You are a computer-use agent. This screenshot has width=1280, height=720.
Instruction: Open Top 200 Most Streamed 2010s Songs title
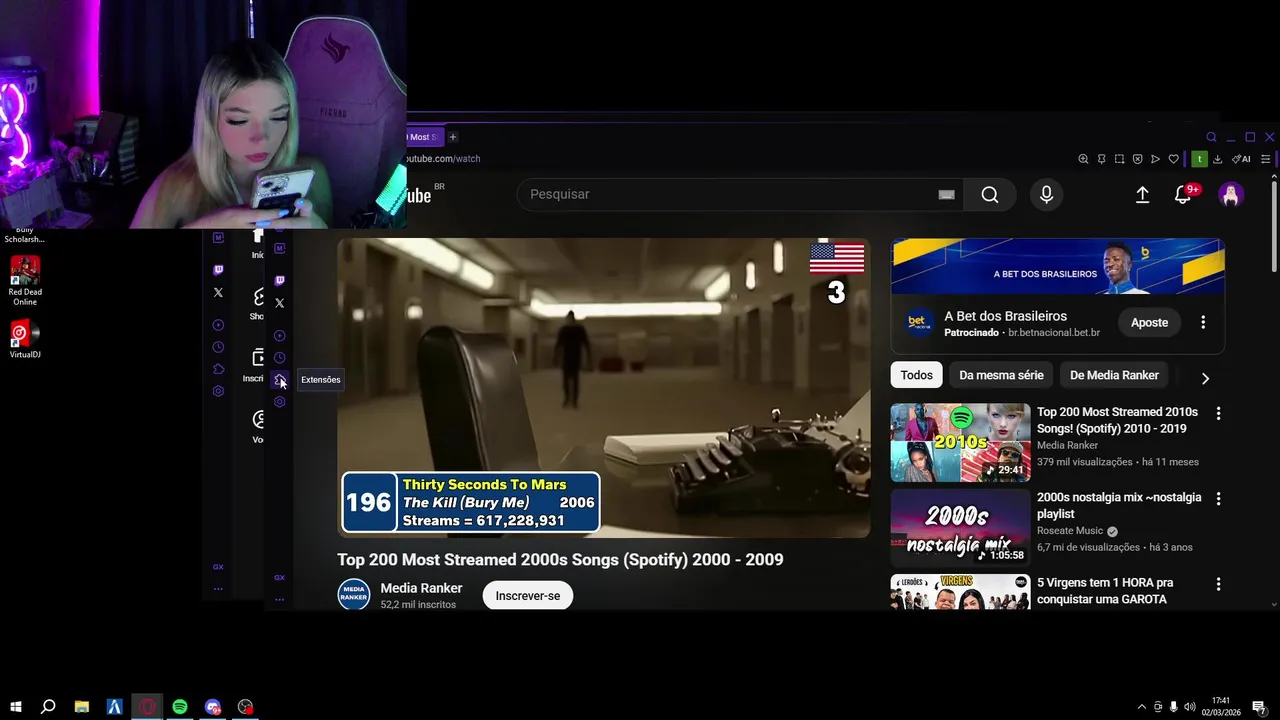pyautogui.click(x=1117, y=420)
